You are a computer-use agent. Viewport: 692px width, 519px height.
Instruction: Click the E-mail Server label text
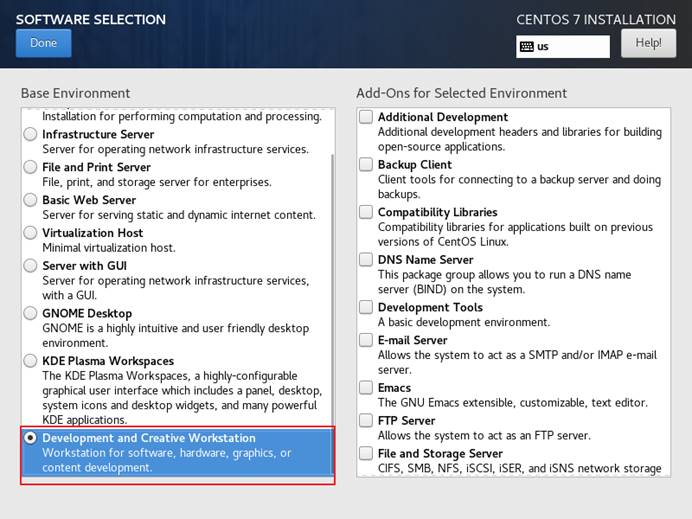click(412, 340)
